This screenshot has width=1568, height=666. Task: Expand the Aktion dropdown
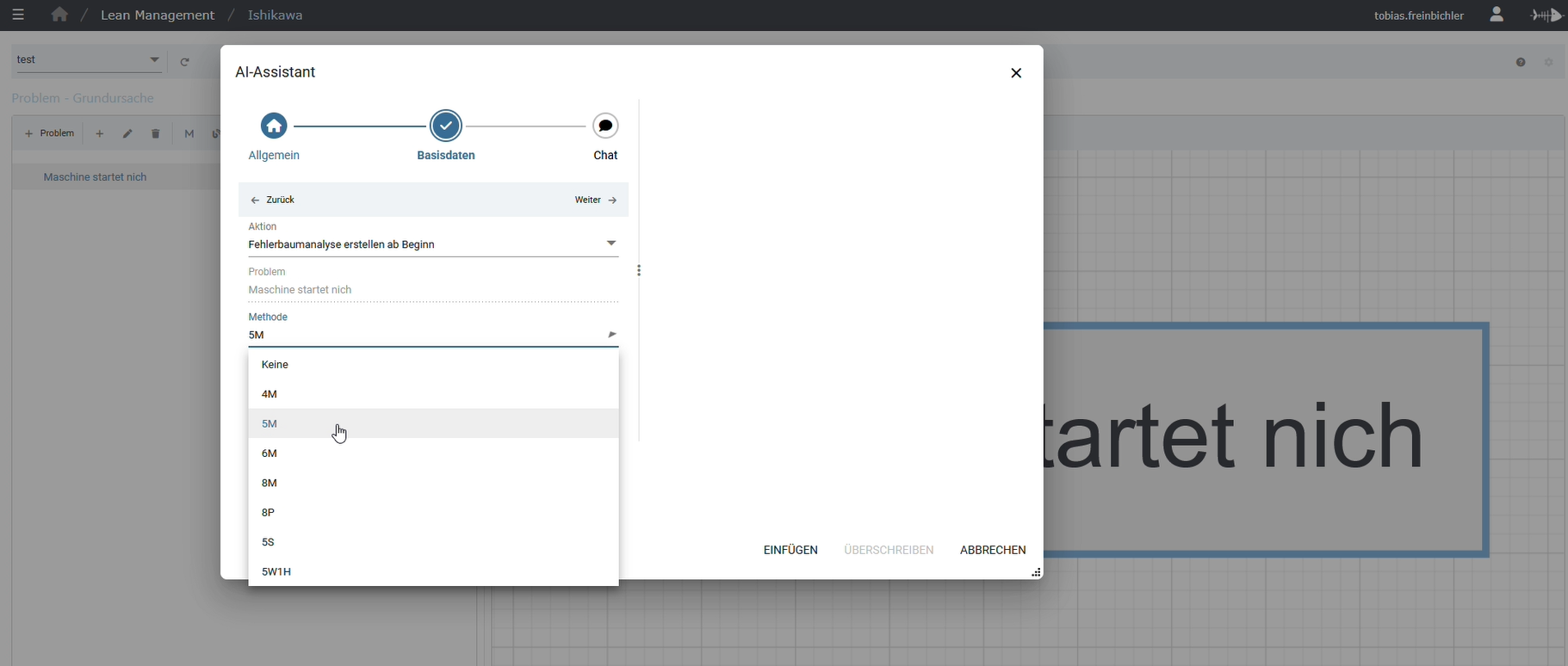pyautogui.click(x=611, y=244)
